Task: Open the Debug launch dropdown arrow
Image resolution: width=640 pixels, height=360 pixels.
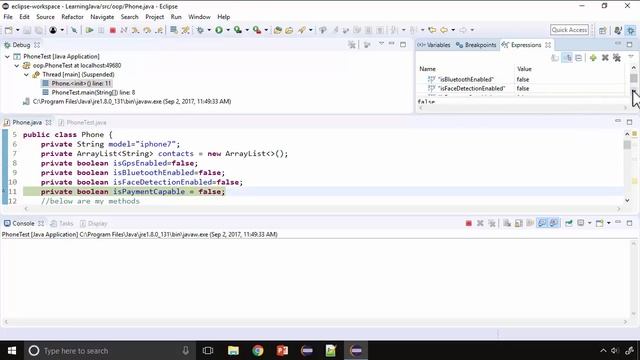Action: pos(209,30)
